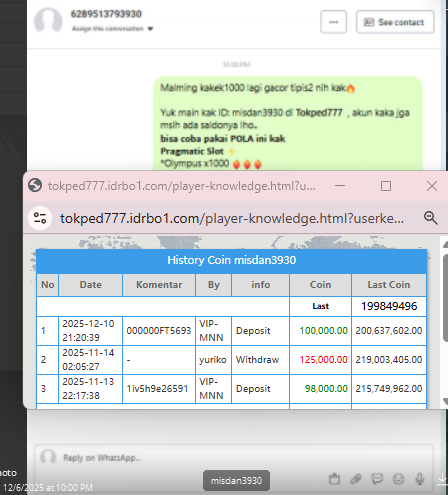Click the scrollbar up arrow in popup
This screenshot has width=448, height=495.
click(x=445, y=244)
